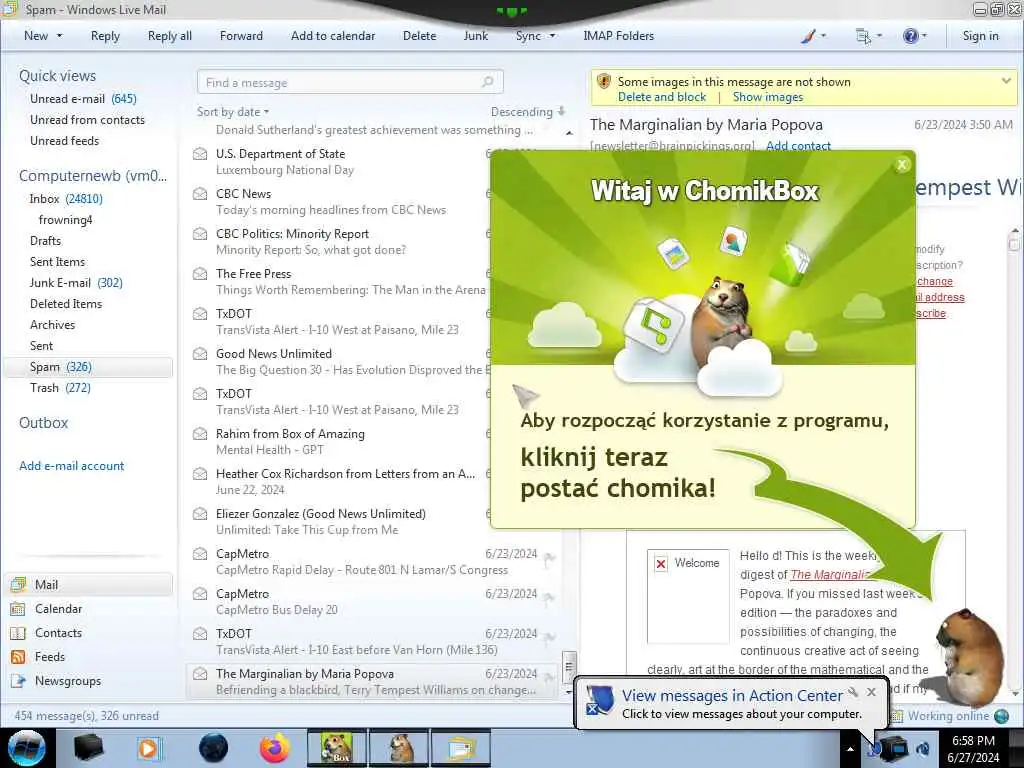Open the layout menus icon in toolbar
This screenshot has height=768, width=1024.
click(863, 36)
